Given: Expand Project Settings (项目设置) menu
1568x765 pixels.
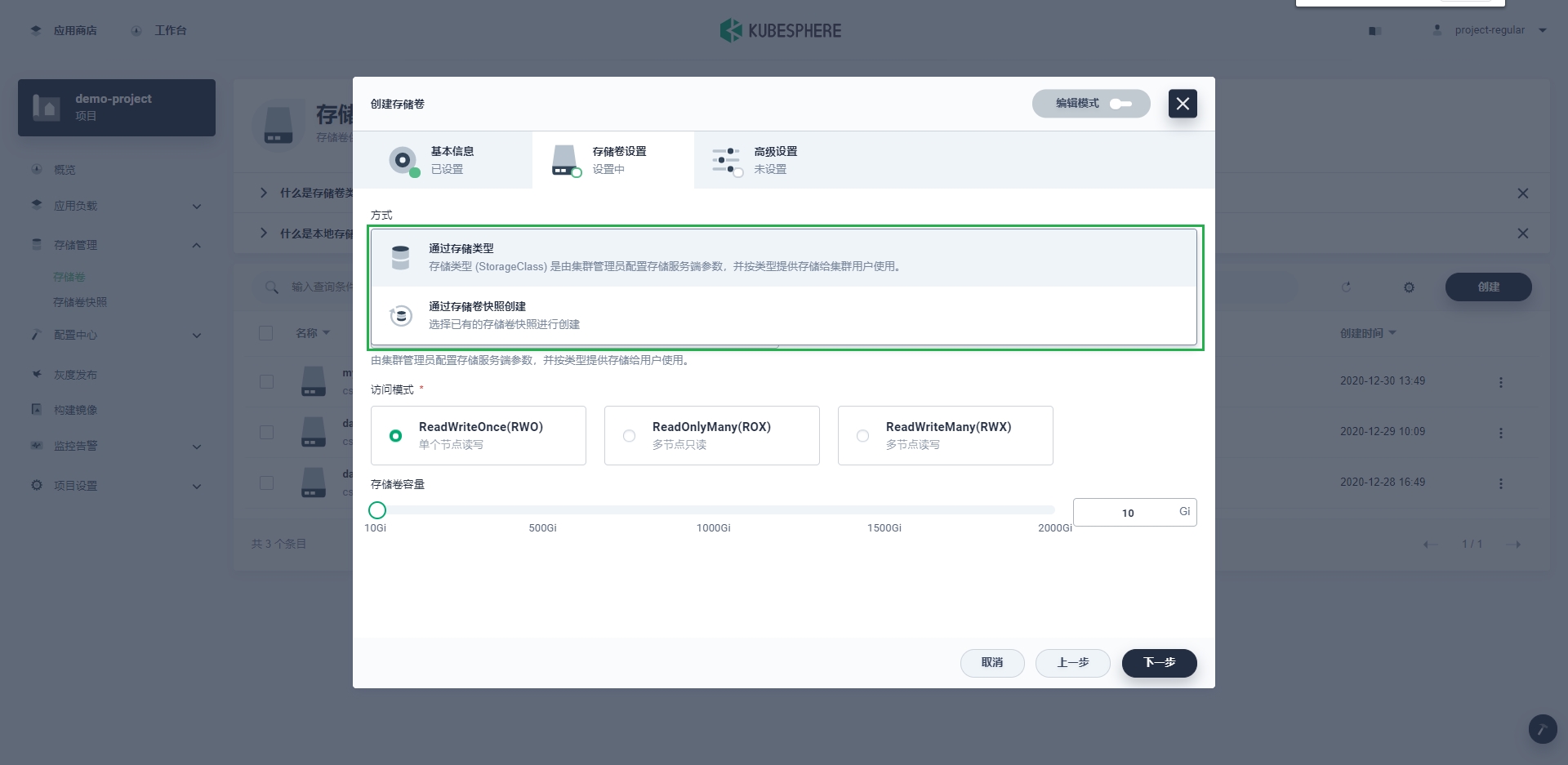Looking at the screenshot, I should tap(117, 486).
